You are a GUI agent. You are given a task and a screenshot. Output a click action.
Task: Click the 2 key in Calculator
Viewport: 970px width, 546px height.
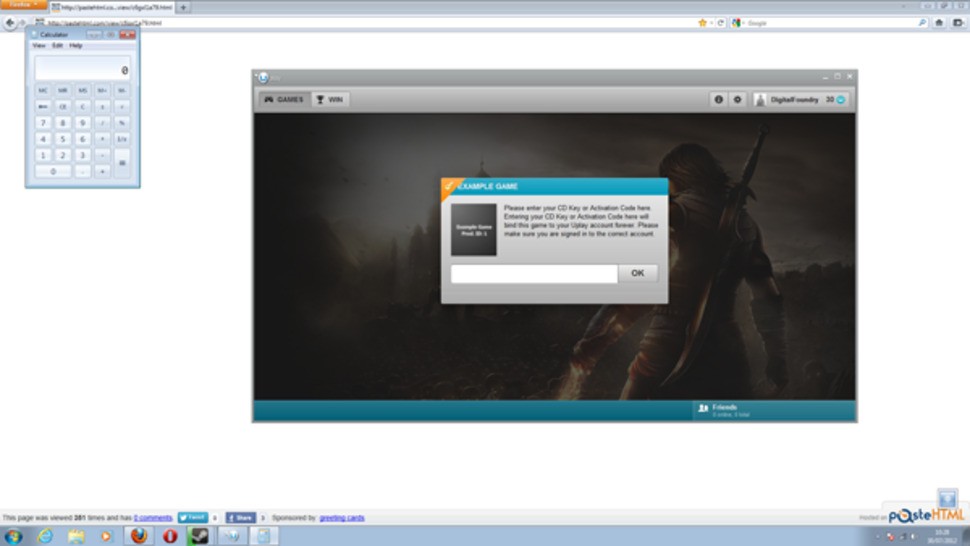tap(62, 155)
